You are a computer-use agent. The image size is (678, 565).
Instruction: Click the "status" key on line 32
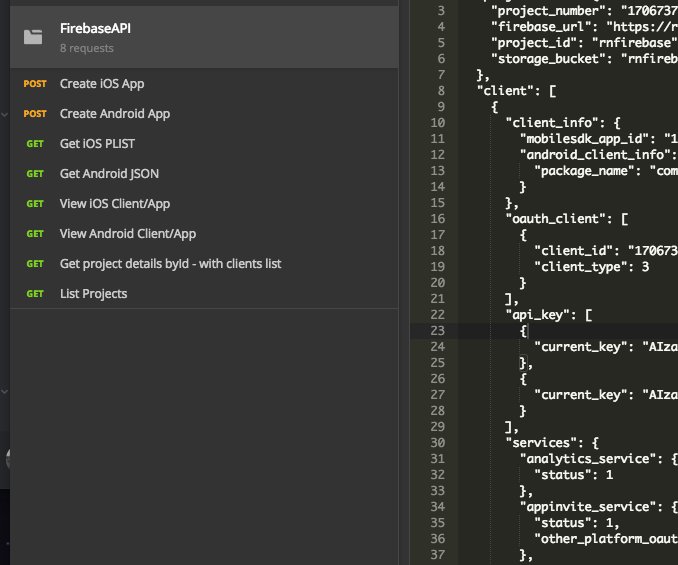click(x=563, y=475)
